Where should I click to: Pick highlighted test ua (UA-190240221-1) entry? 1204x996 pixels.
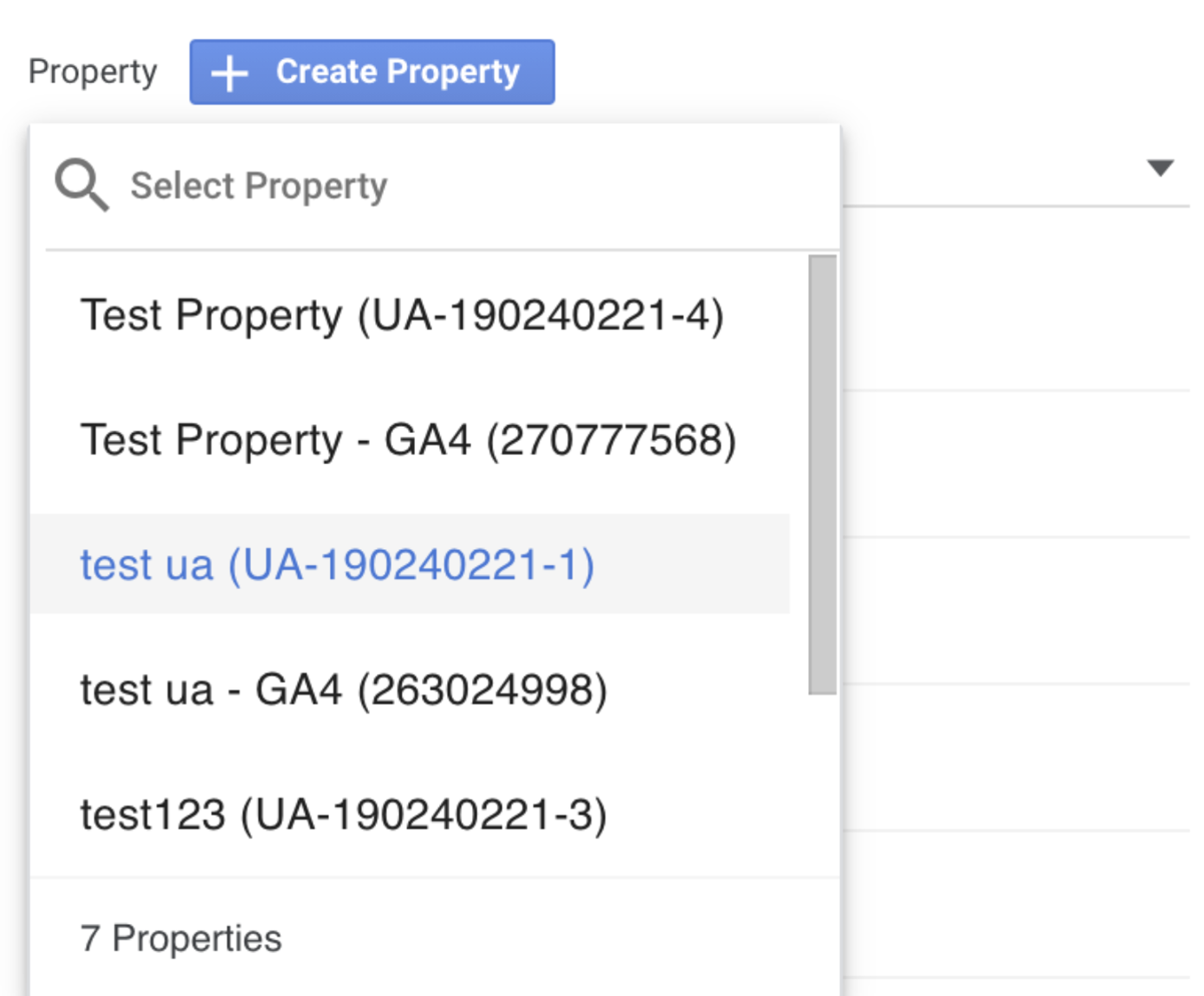click(x=336, y=565)
